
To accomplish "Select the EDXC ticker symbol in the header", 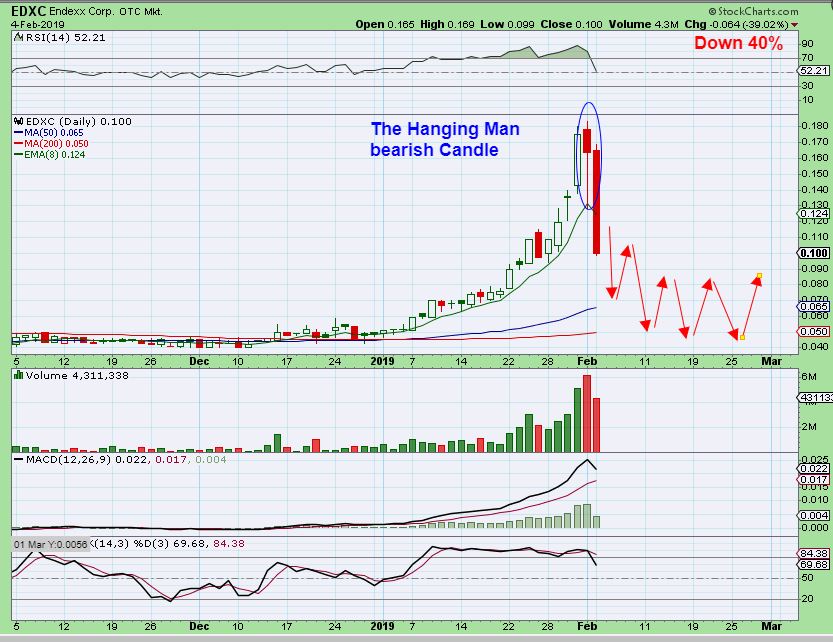I will pos(29,11).
